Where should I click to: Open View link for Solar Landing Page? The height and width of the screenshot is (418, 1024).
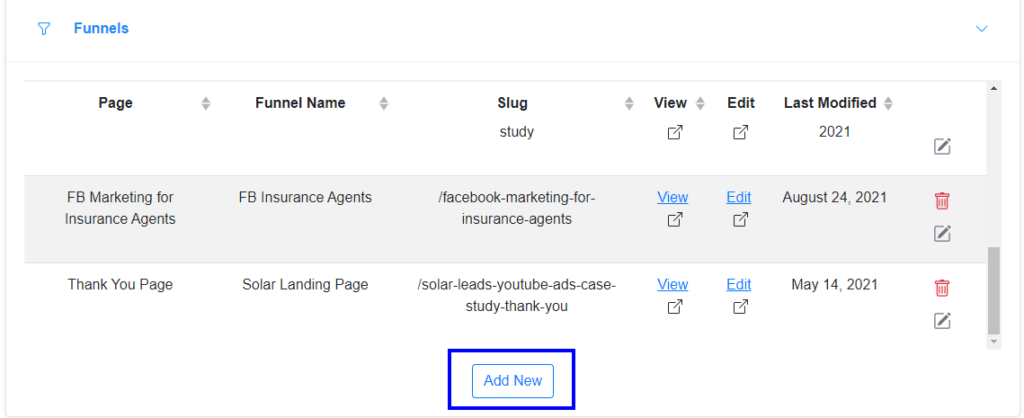673,285
